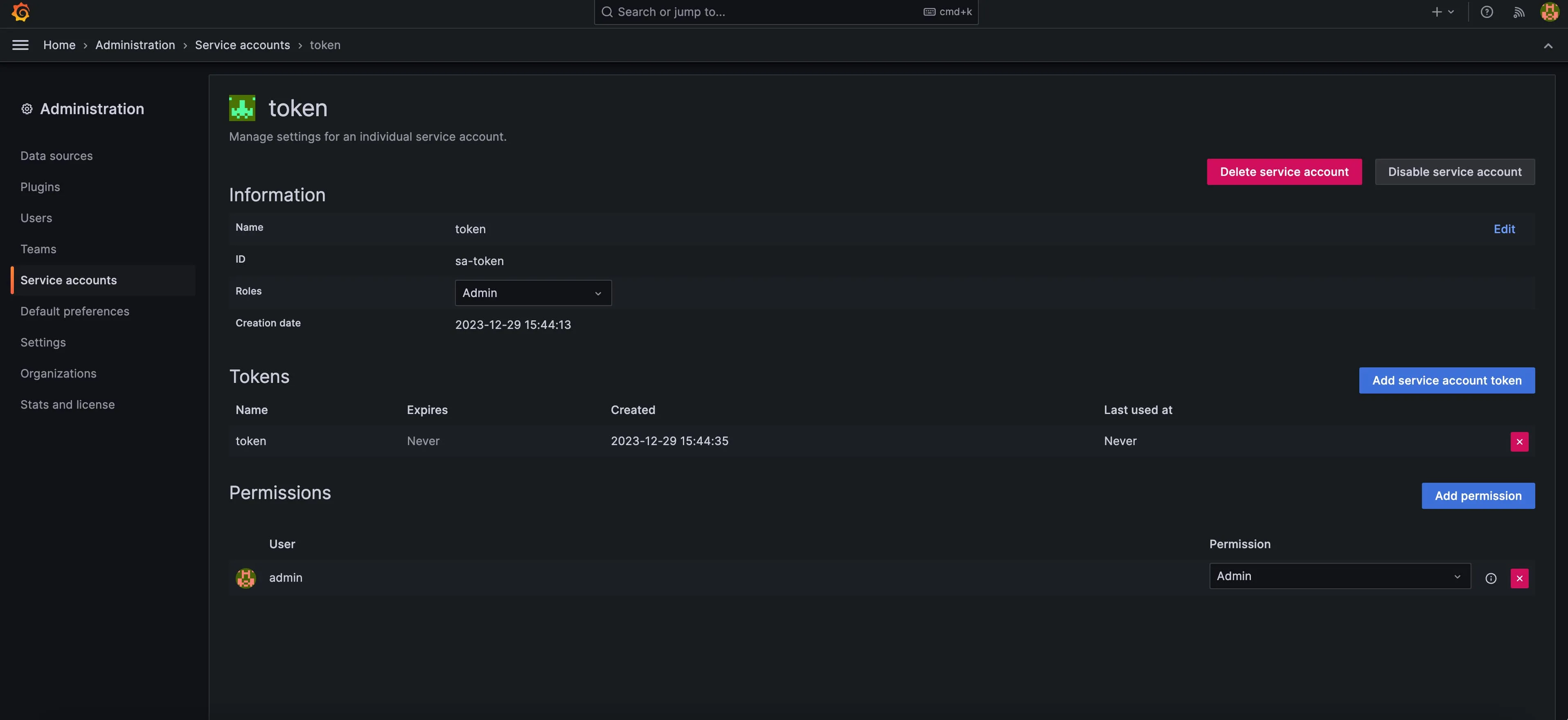Click Add permission button
Screen dimensions: 1568x720
pos(1478,495)
